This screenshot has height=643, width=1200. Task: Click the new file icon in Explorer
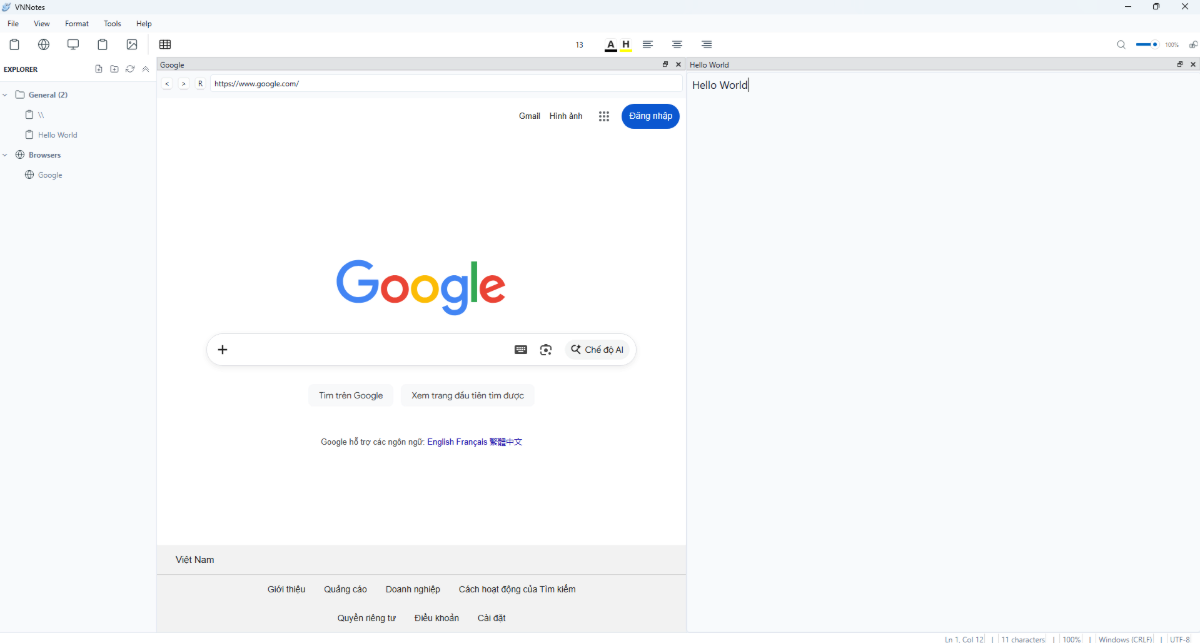(x=99, y=69)
